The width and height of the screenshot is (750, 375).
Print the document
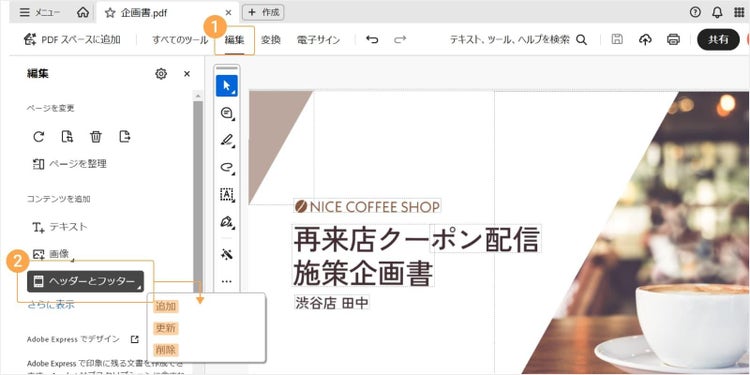coord(673,40)
